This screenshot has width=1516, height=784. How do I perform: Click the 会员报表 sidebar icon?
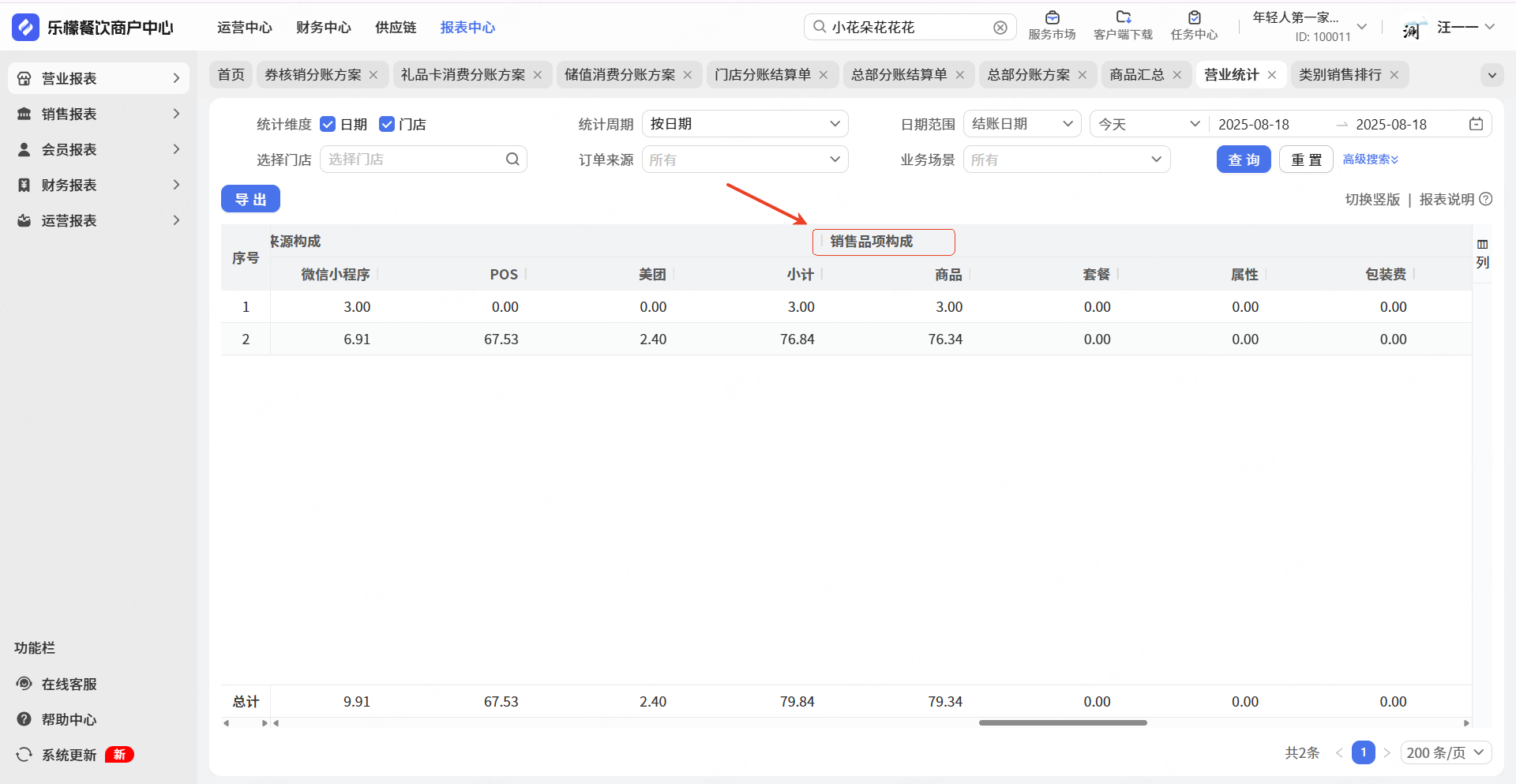click(24, 149)
